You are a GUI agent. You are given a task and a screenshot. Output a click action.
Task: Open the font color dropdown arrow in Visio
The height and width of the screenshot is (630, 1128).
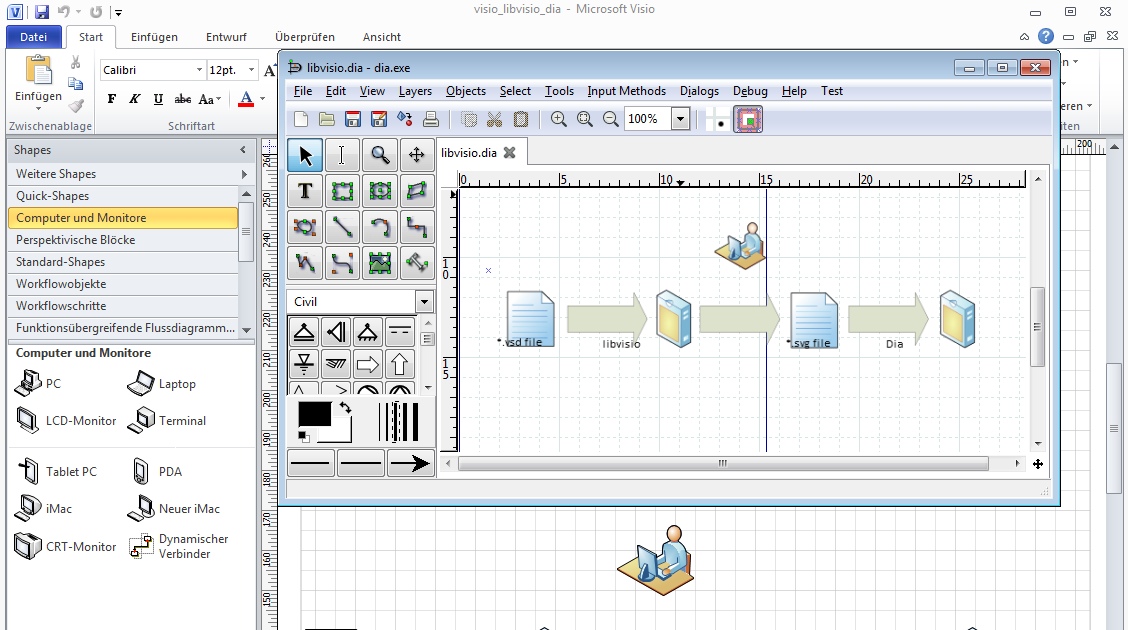[263, 99]
